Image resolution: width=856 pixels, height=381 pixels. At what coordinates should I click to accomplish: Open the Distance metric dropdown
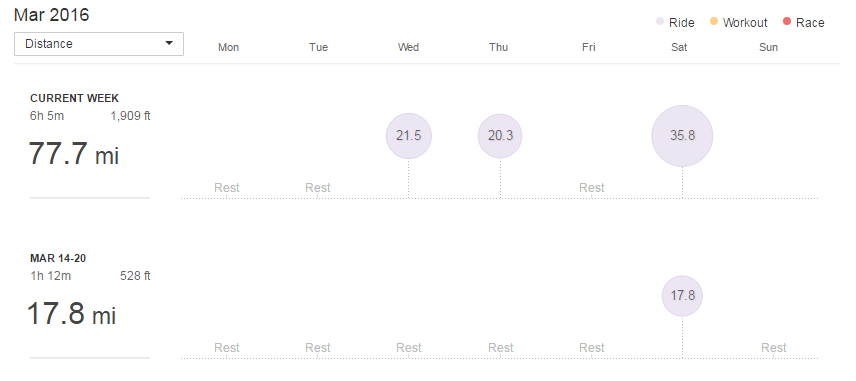[99, 44]
